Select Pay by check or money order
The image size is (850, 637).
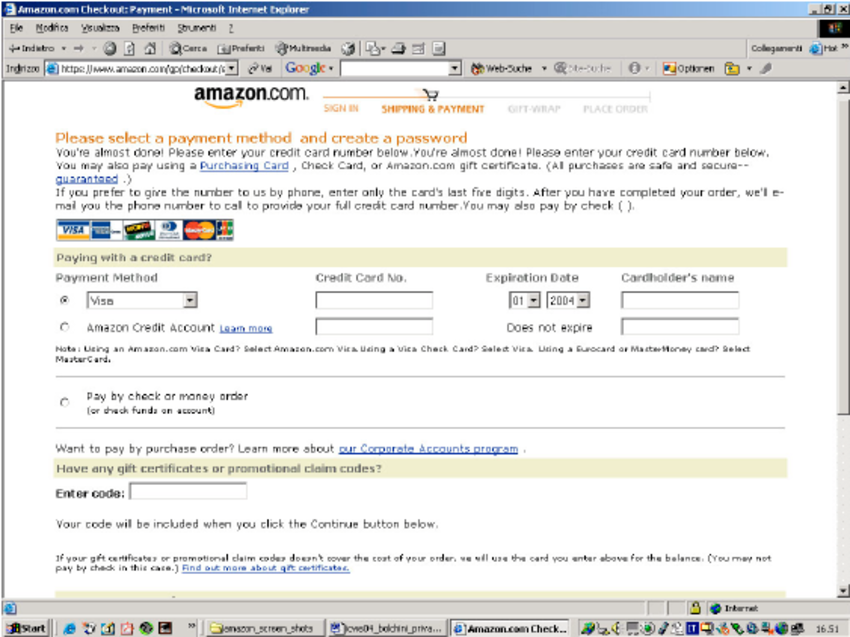click(x=65, y=402)
